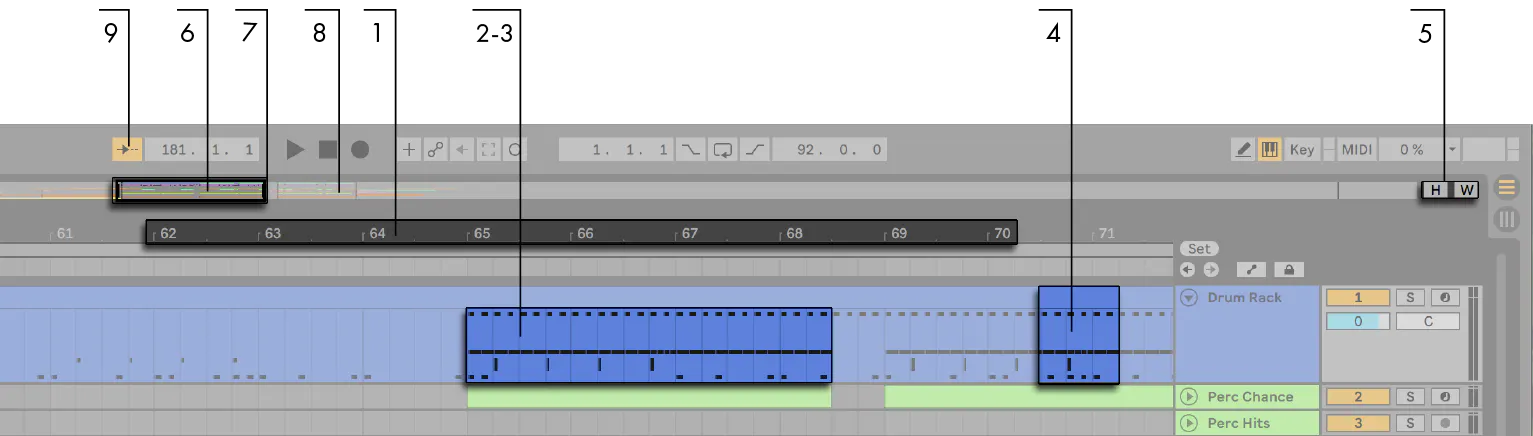Click the arrangement position field 181.1.1
Image resolution: width=1533 pixels, height=436 pixels.
[203, 150]
